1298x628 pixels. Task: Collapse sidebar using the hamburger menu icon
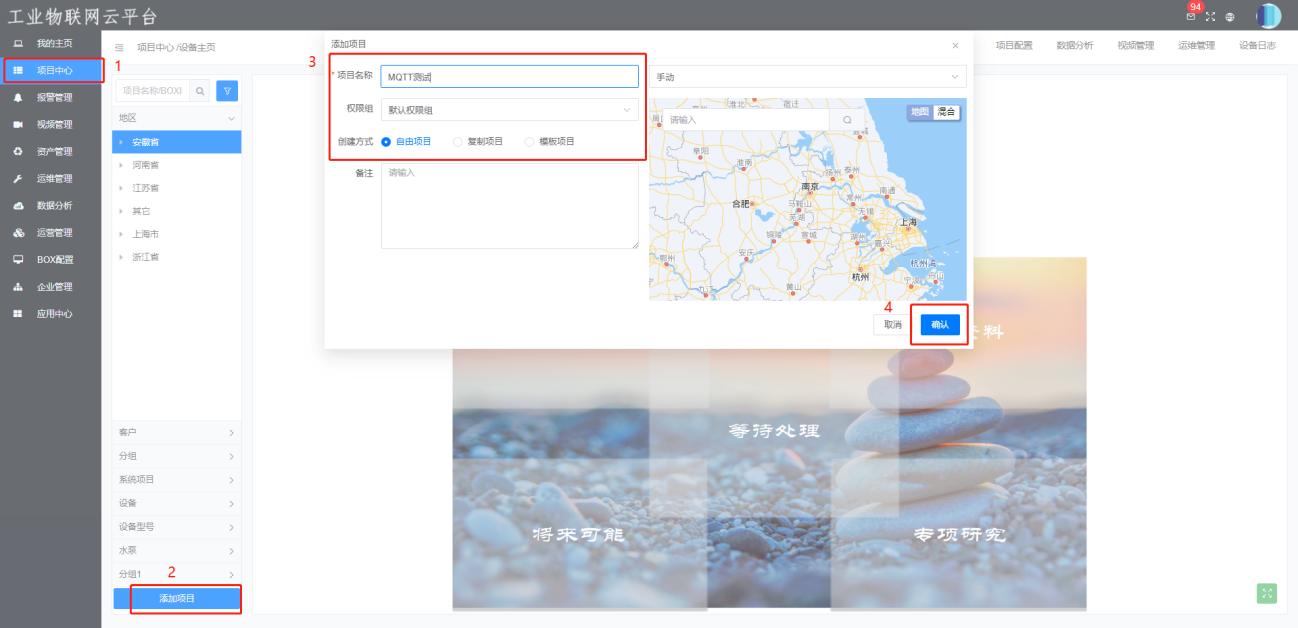coord(119,47)
